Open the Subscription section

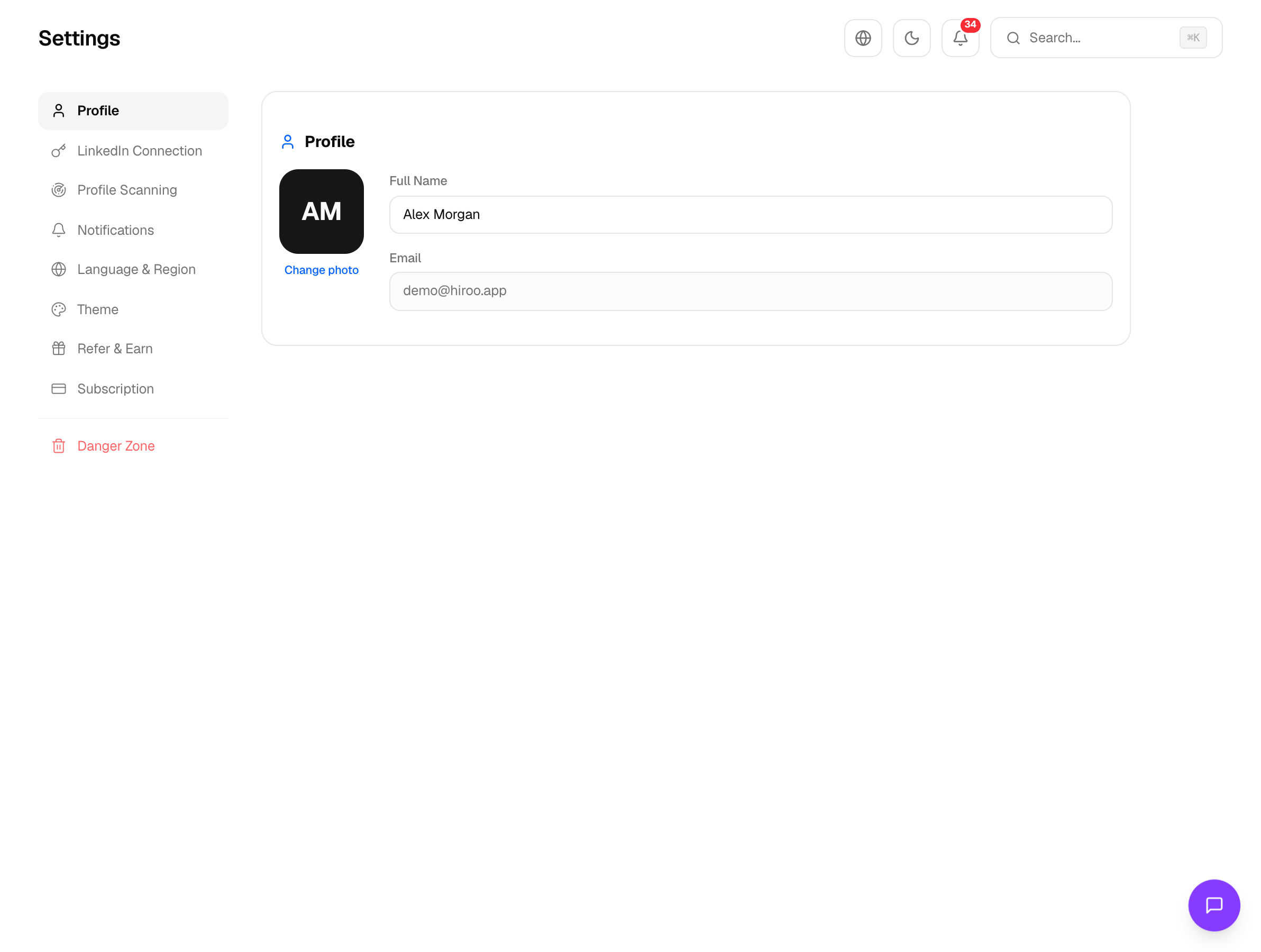pos(133,388)
